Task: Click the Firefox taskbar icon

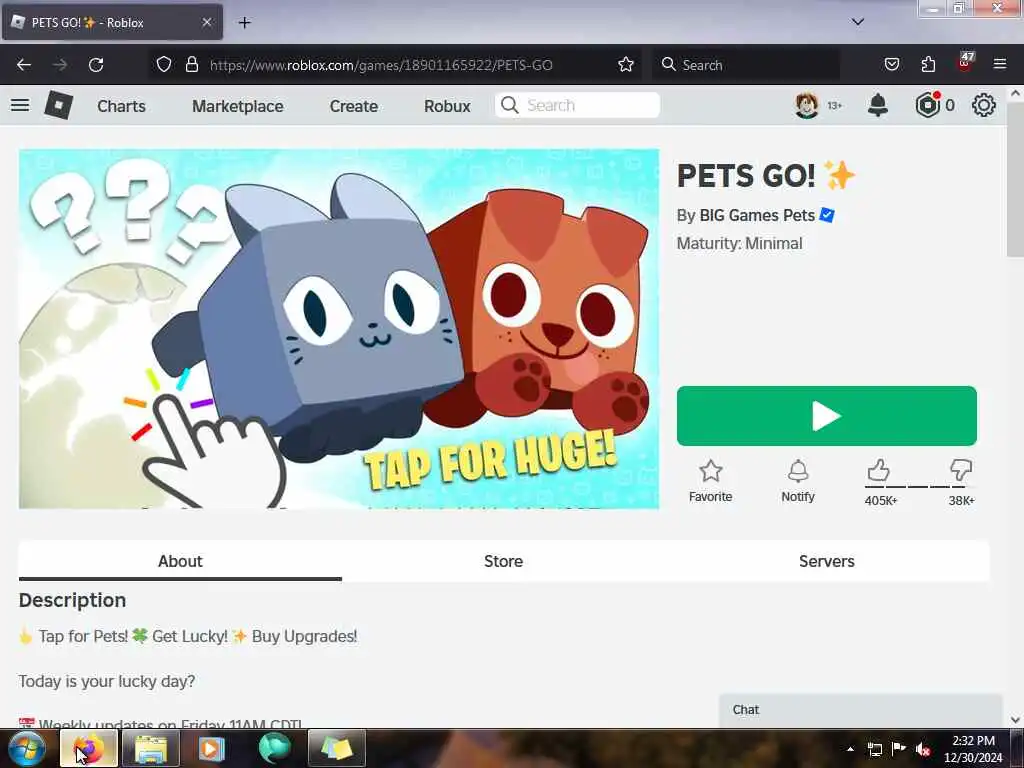Action: (89, 748)
